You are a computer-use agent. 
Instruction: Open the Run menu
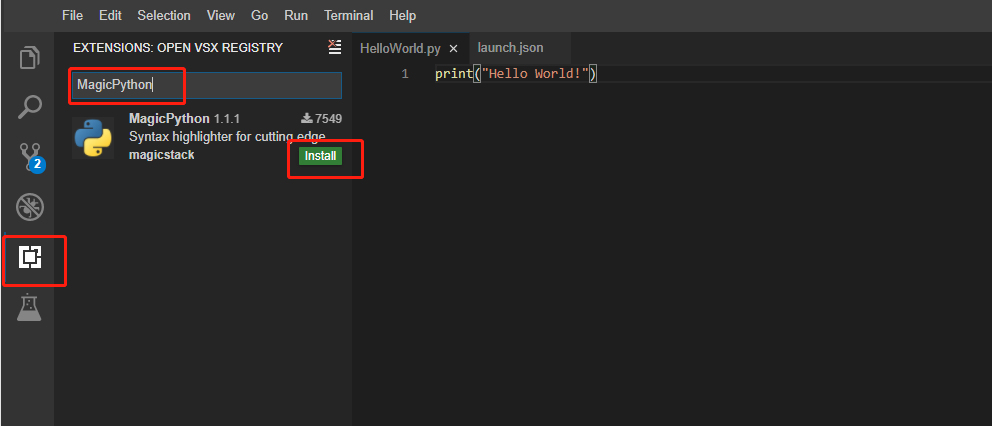click(296, 15)
